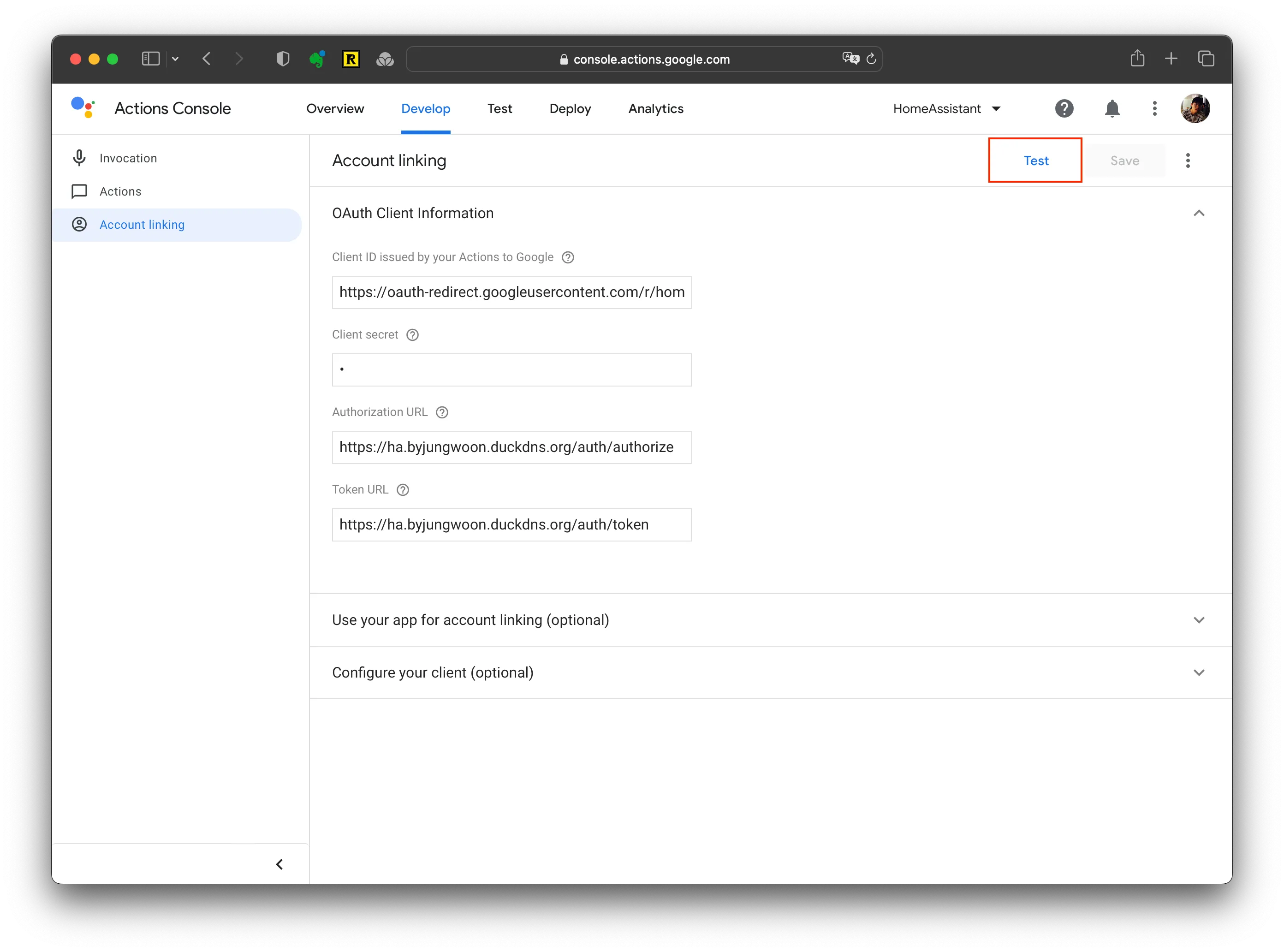
Task: Collapse OAuth Client Information section
Action: point(1199,213)
